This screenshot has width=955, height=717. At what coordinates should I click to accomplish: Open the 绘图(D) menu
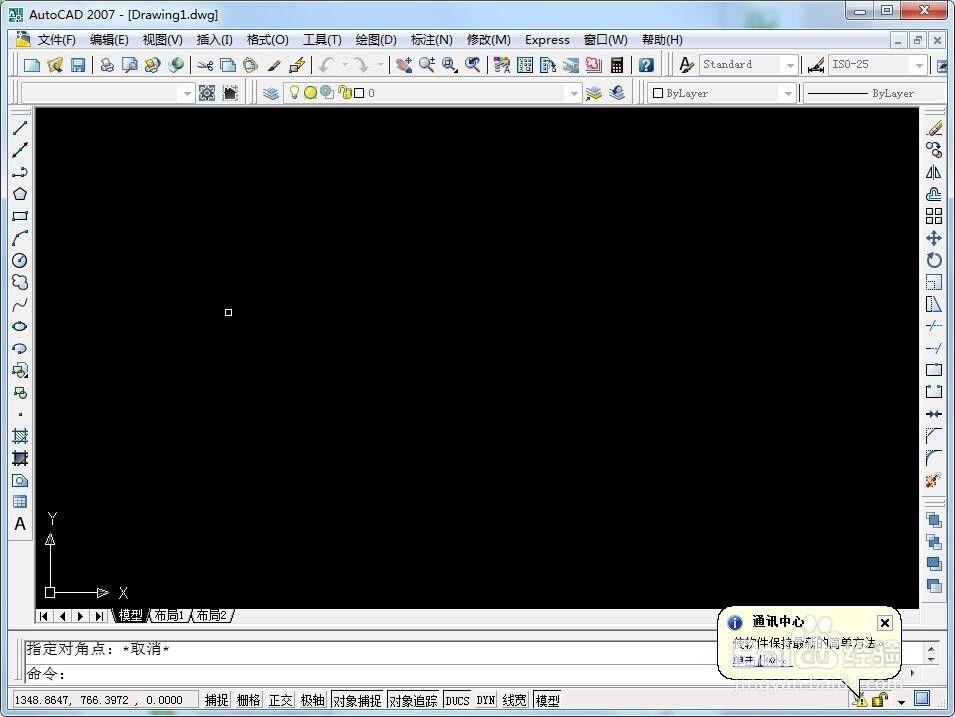(x=376, y=40)
